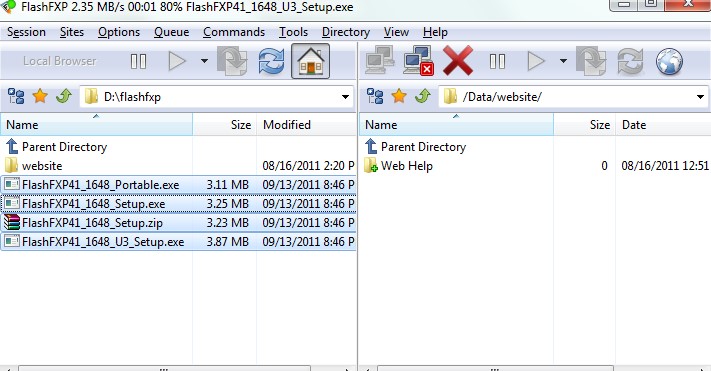Pause transfer in local pane toolbar
Viewport: 711px width, 371px height.
pos(138,61)
